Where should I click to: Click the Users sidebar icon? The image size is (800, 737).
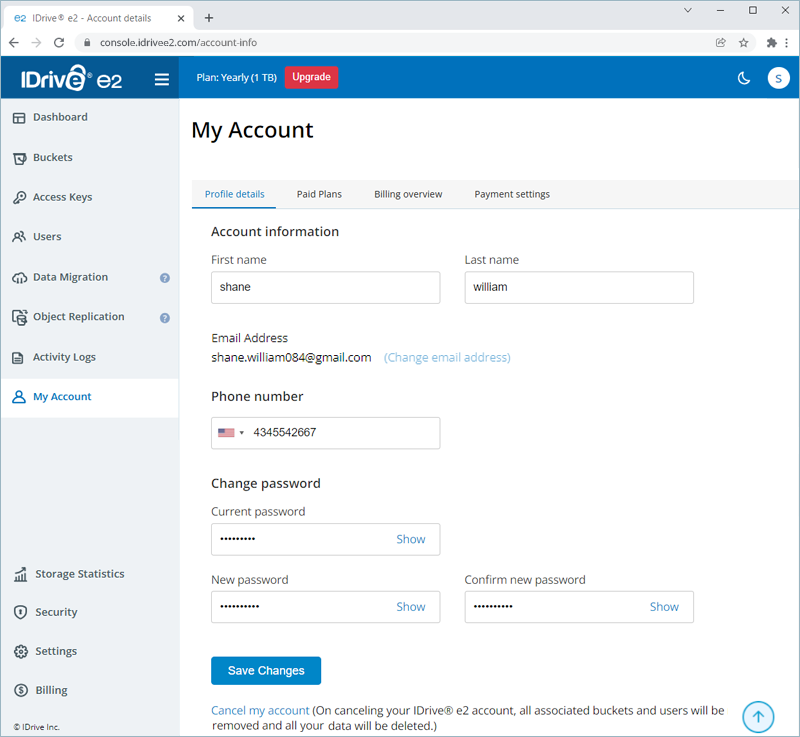19,237
